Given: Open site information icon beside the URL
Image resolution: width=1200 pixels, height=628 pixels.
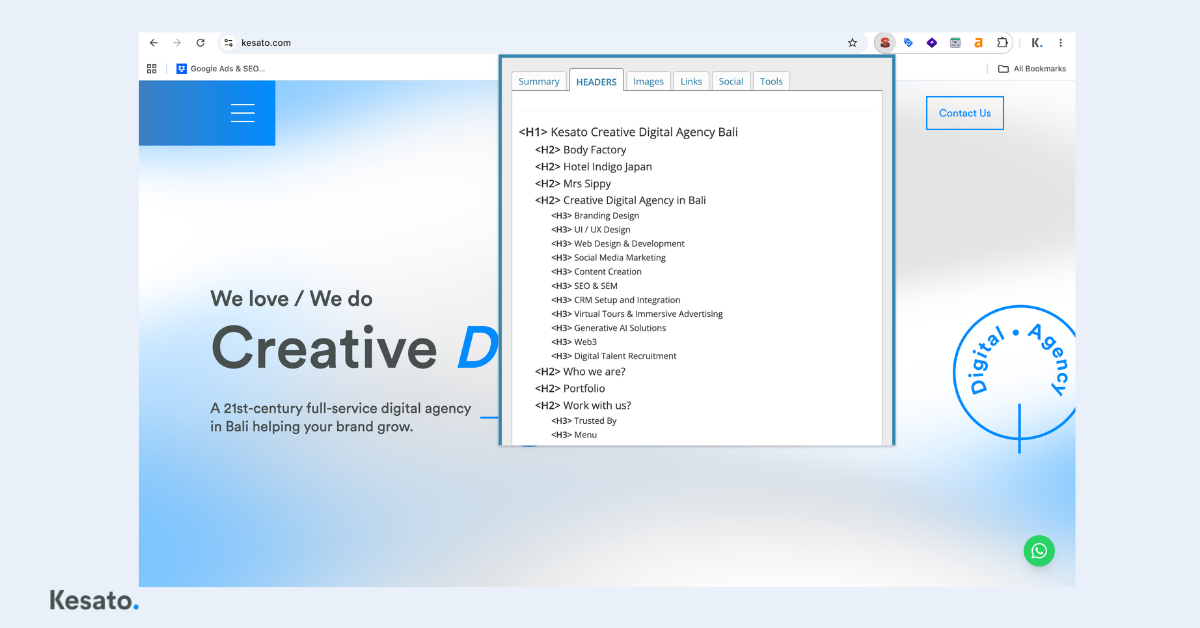Looking at the screenshot, I should pyautogui.click(x=228, y=43).
